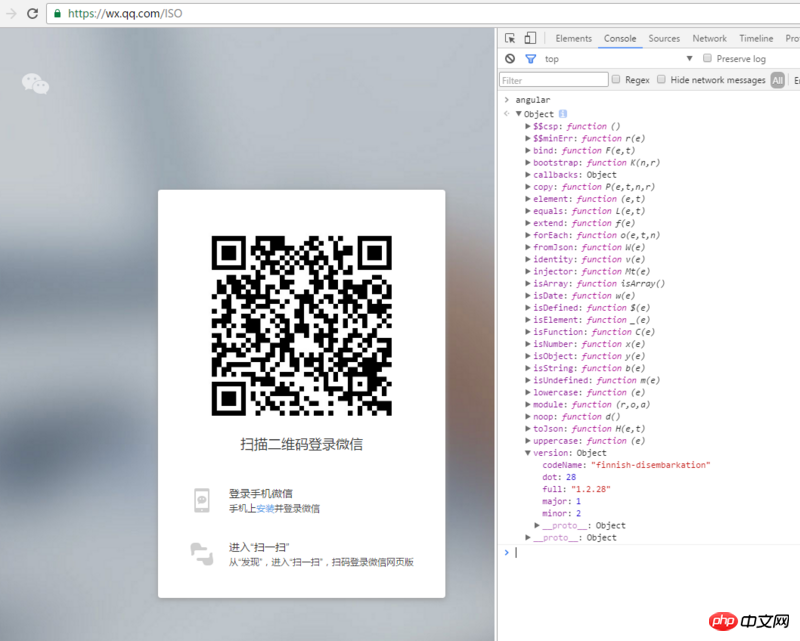
Task: Click the browser reload button
Action: (32, 14)
